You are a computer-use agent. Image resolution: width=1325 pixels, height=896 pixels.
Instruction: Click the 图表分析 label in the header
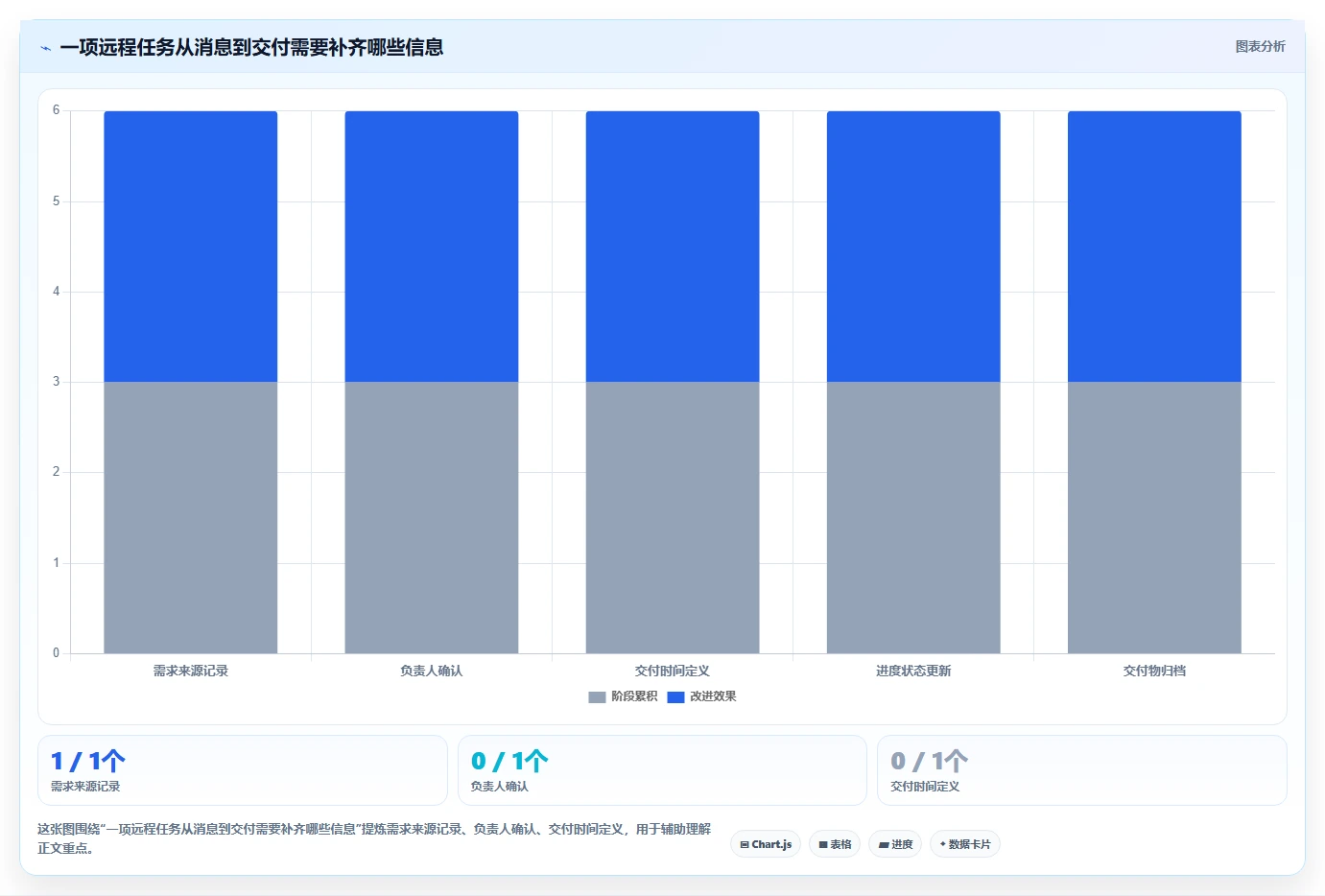pos(1260,46)
